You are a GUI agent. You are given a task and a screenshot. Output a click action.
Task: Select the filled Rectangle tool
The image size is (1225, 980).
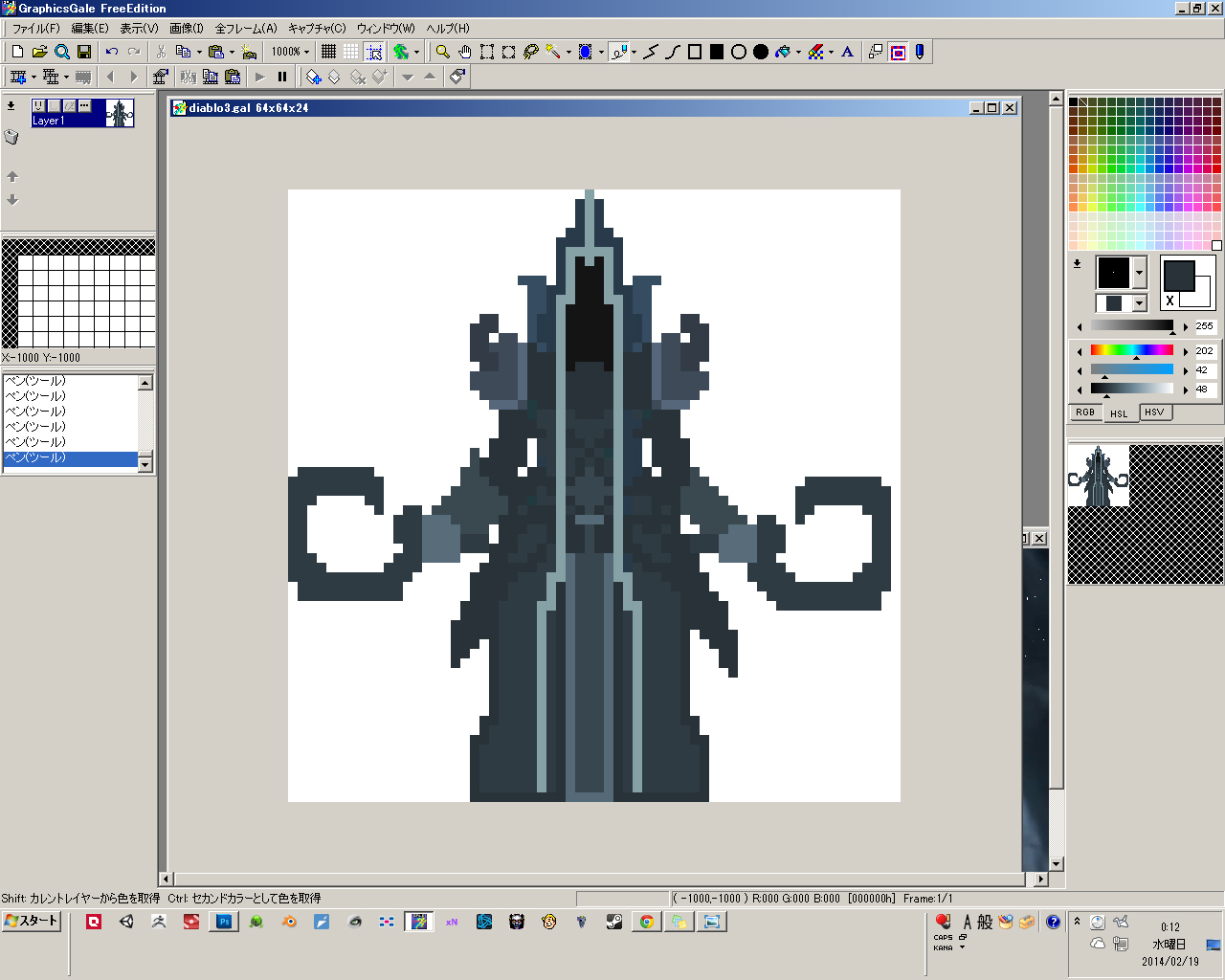tap(717, 52)
